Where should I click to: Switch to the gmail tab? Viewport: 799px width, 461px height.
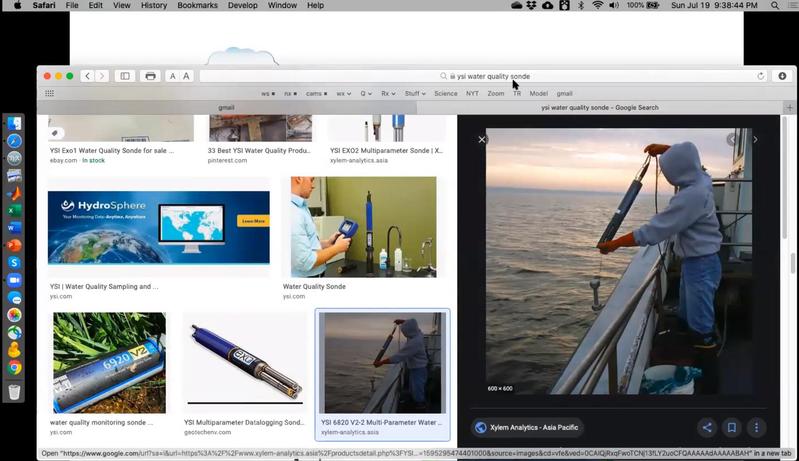226,107
